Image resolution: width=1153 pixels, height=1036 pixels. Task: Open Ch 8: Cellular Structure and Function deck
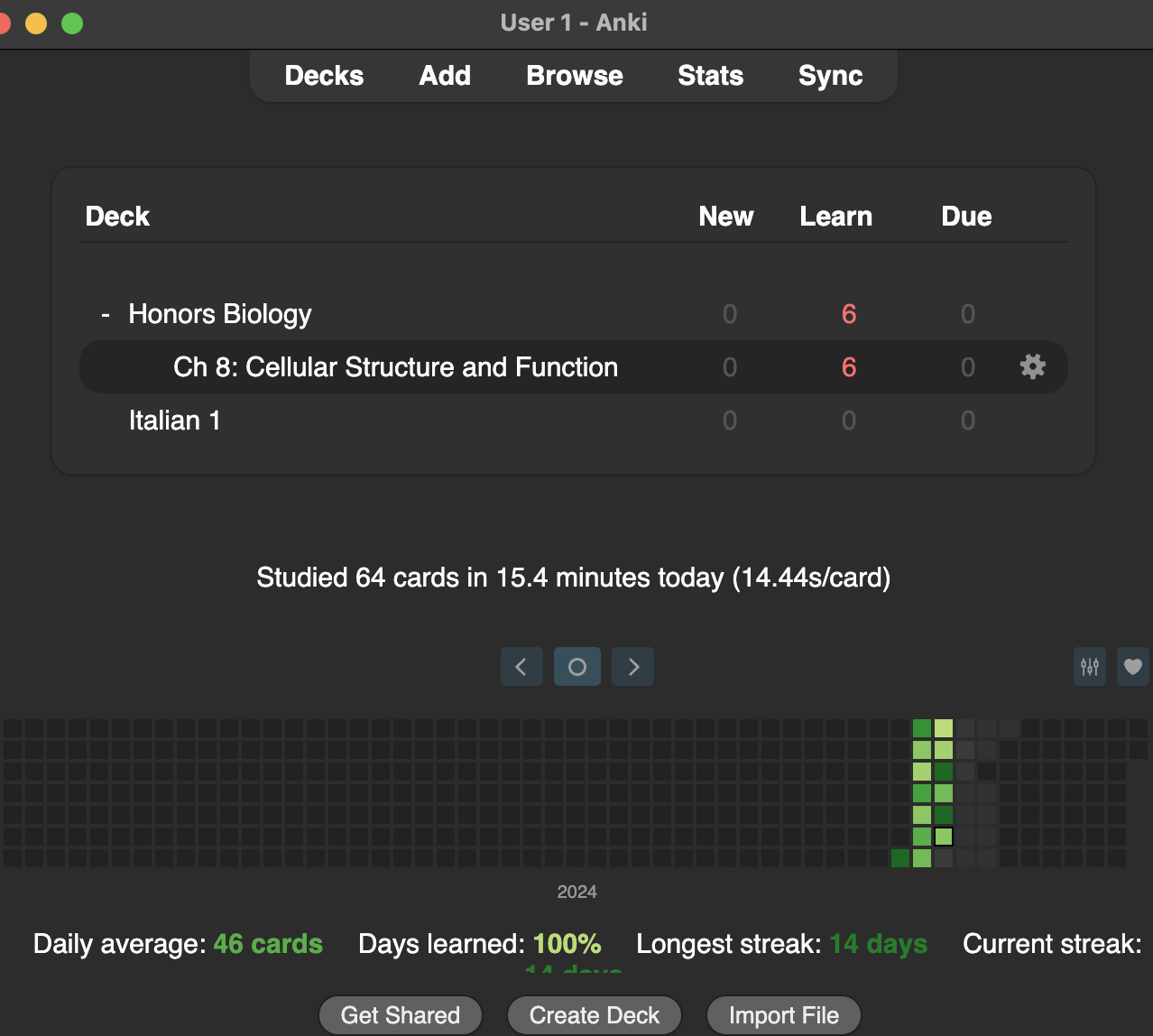click(396, 367)
